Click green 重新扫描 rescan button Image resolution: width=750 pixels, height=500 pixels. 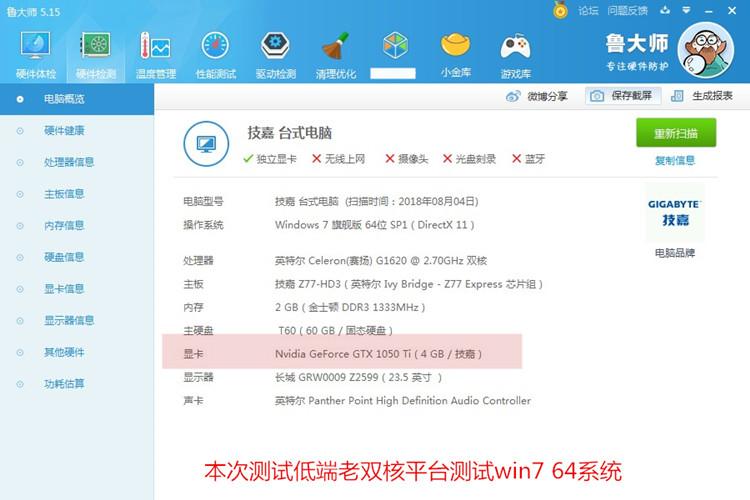tap(676, 133)
